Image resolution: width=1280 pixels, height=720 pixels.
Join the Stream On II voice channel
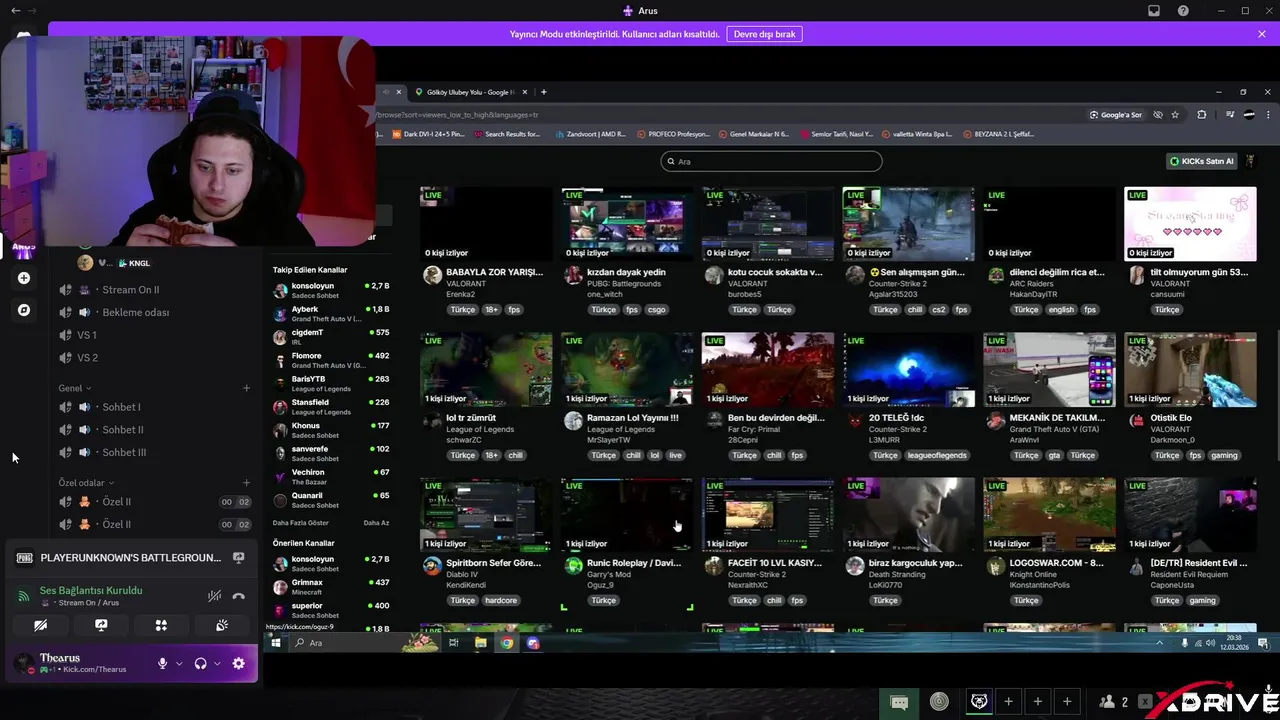[x=154, y=290]
